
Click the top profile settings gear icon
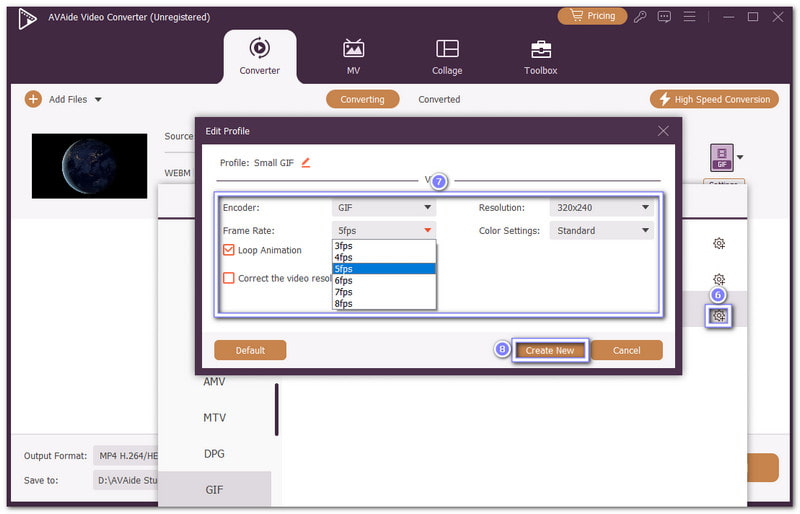tap(719, 243)
